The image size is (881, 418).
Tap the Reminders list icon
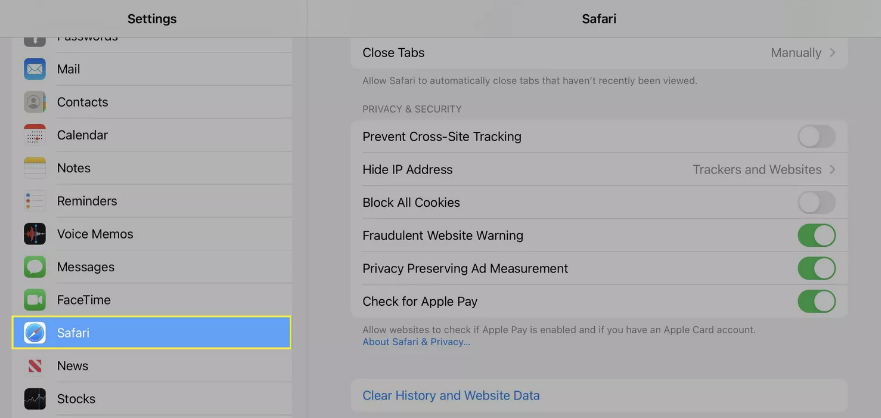(x=35, y=201)
